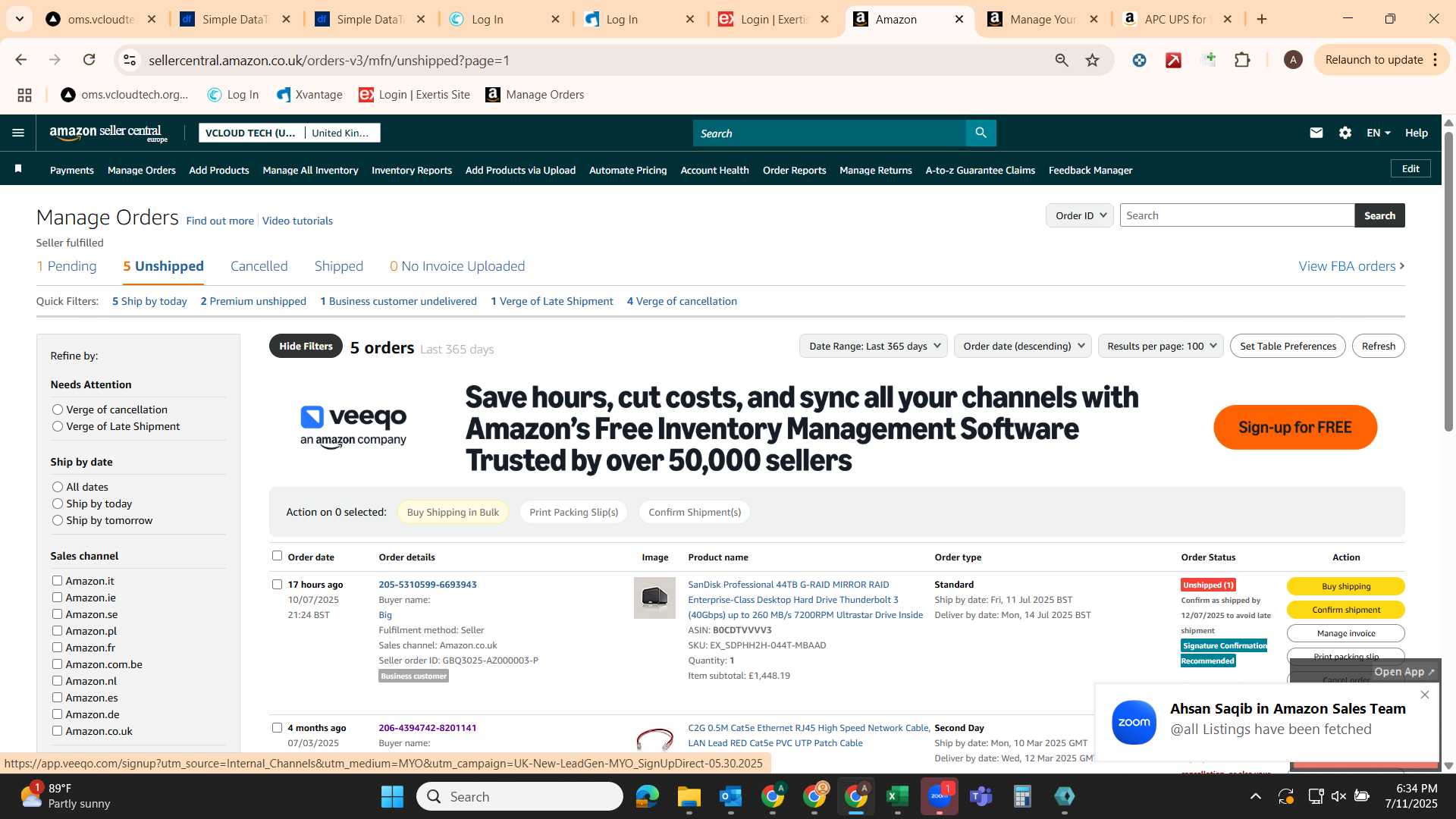Click the red PDF extension icon

1173,60
